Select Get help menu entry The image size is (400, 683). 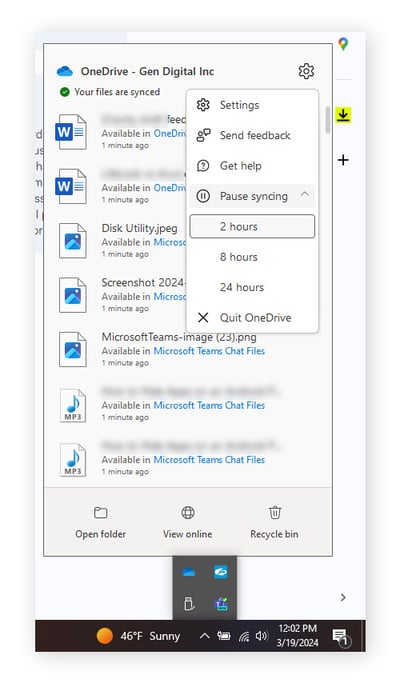coord(252,166)
